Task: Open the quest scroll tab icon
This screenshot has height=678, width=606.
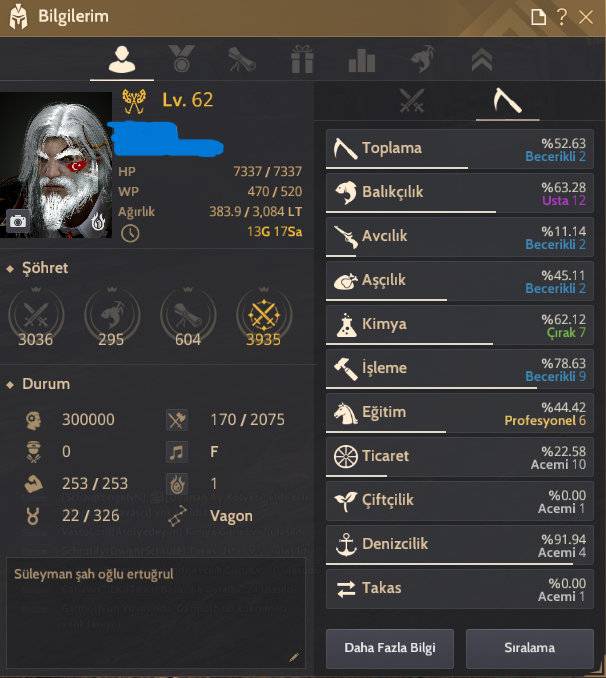Action: tap(242, 59)
